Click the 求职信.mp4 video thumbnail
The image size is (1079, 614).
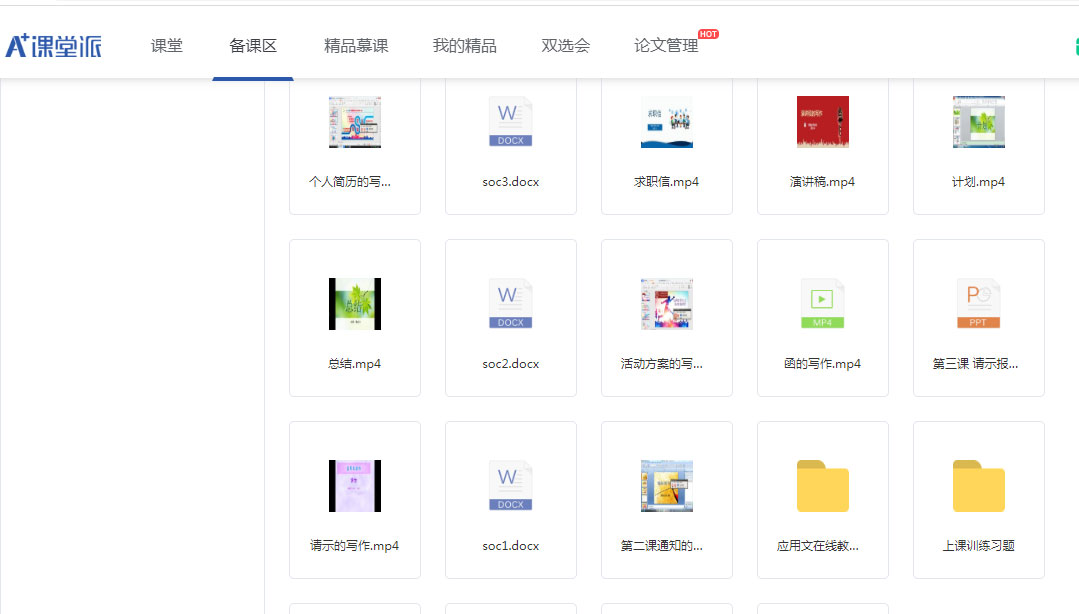(666, 122)
